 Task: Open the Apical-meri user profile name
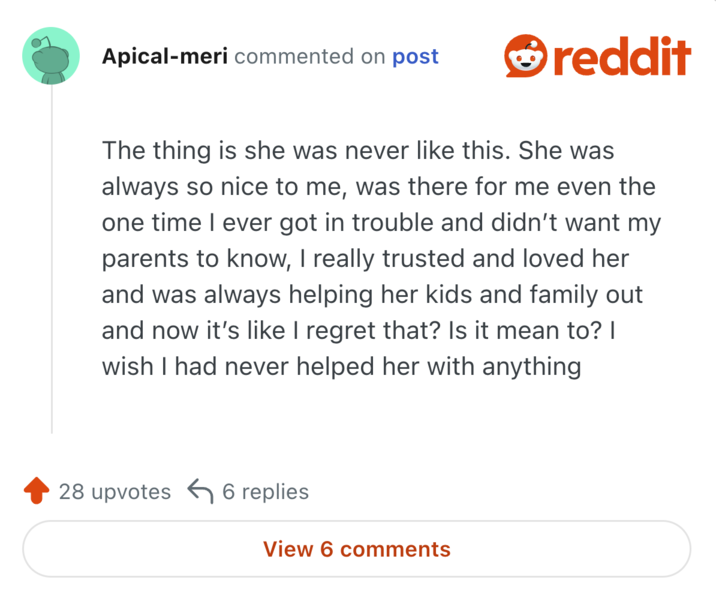pos(165,56)
